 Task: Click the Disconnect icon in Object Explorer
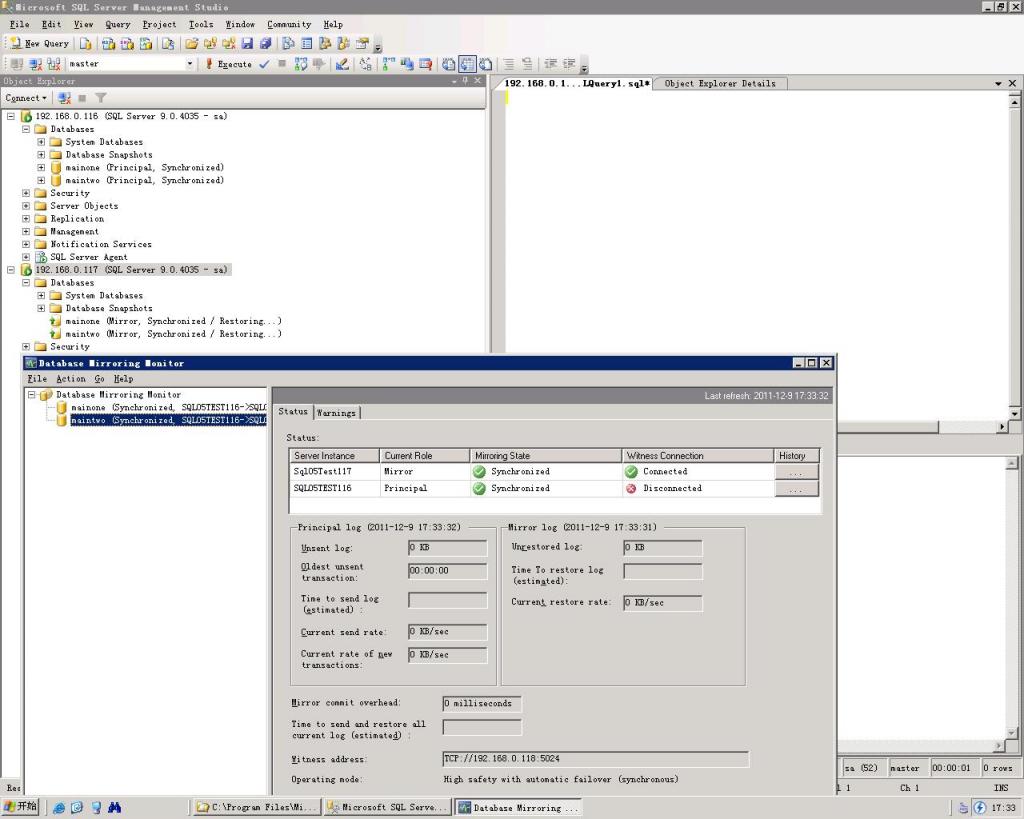click(64, 98)
